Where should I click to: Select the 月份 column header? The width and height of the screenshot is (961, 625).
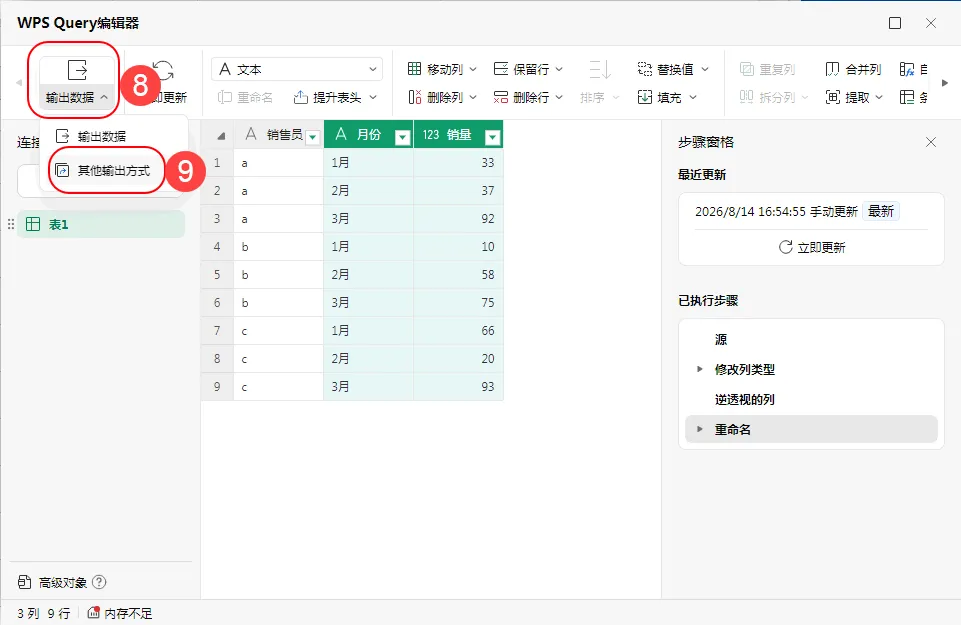(368, 135)
